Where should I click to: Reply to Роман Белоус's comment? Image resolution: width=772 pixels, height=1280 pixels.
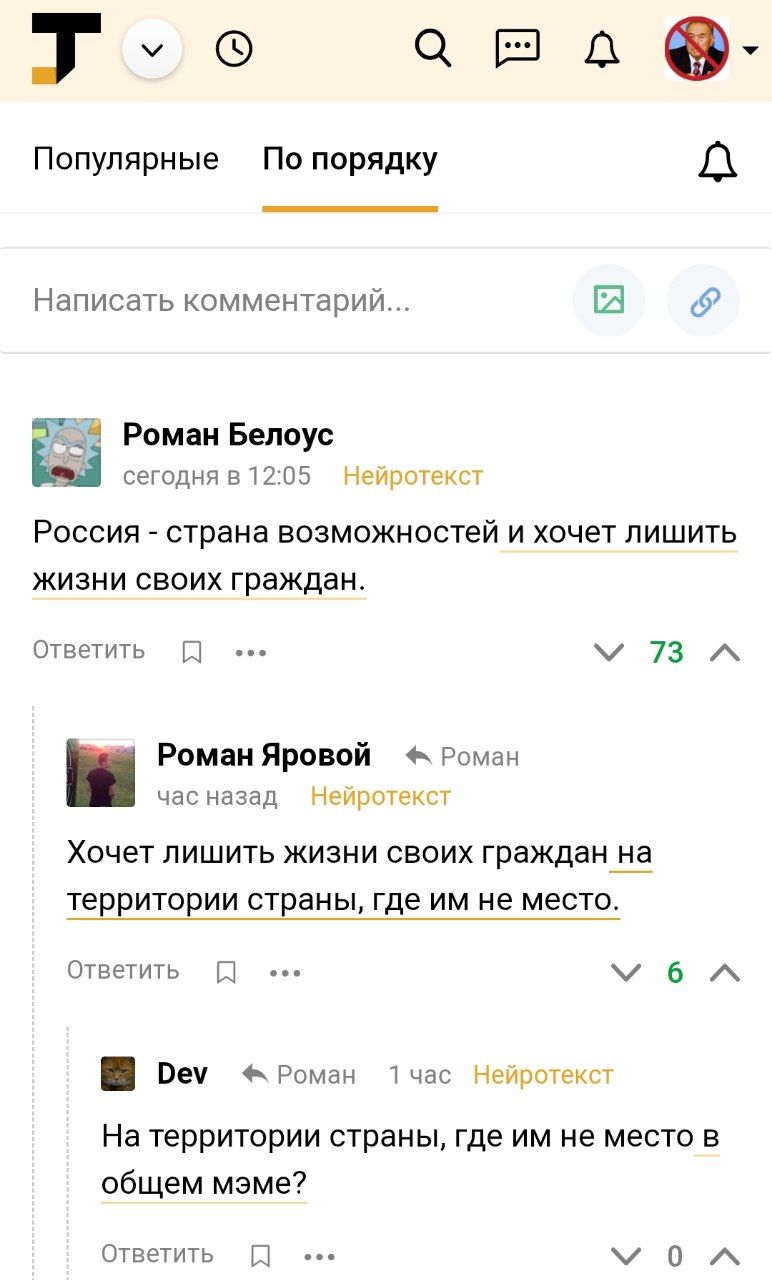click(89, 650)
